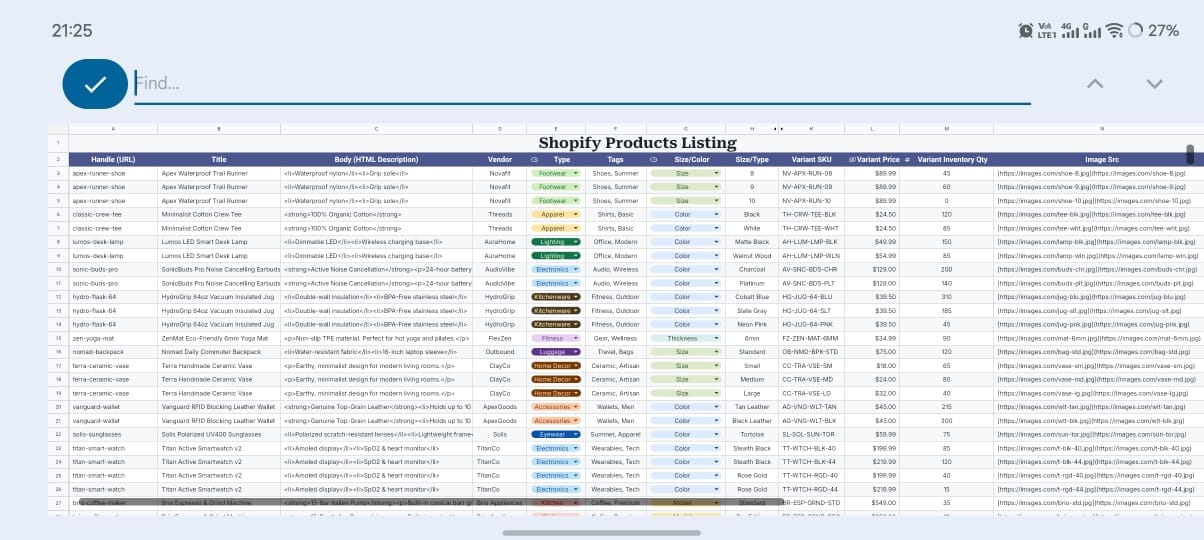1204x540 pixels.
Task: Click the FlexZen vendor cell
Action: pos(500,338)
